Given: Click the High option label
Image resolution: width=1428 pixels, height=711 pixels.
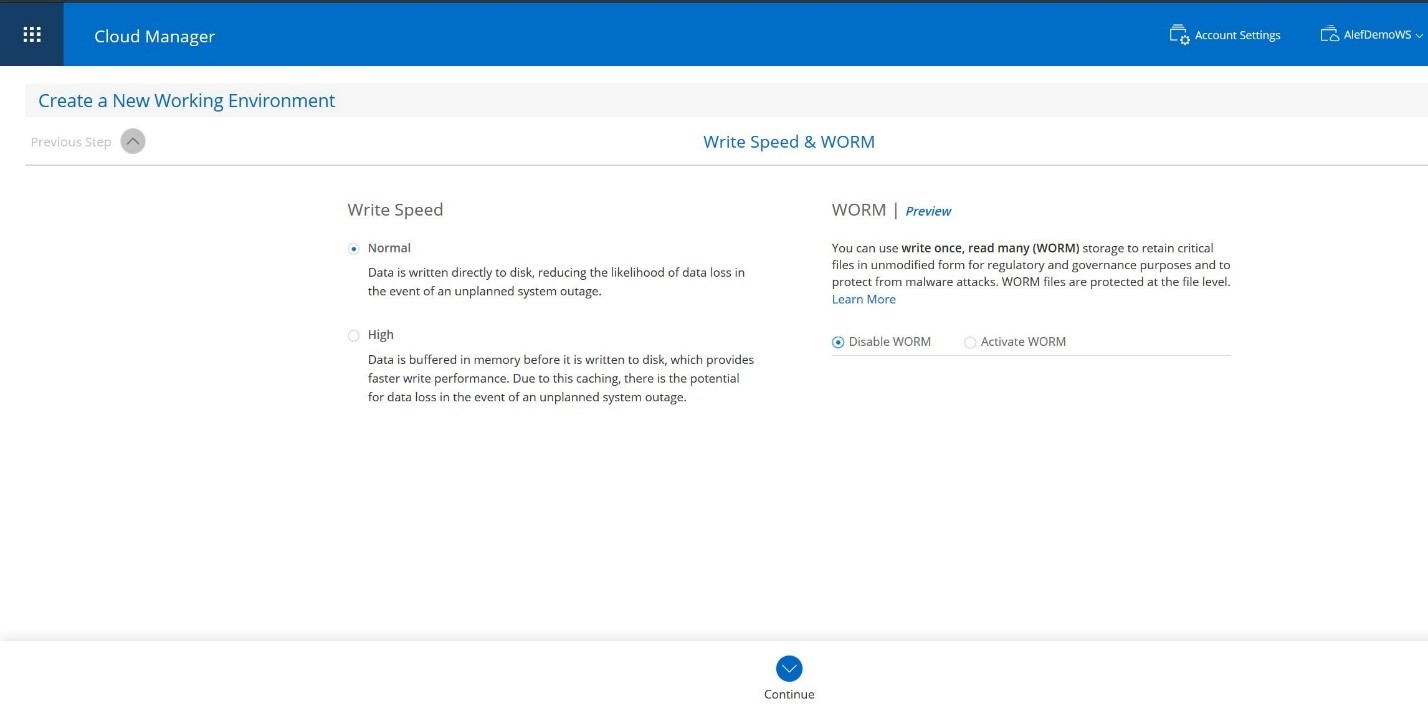Looking at the screenshot, I should pos(381,335).
